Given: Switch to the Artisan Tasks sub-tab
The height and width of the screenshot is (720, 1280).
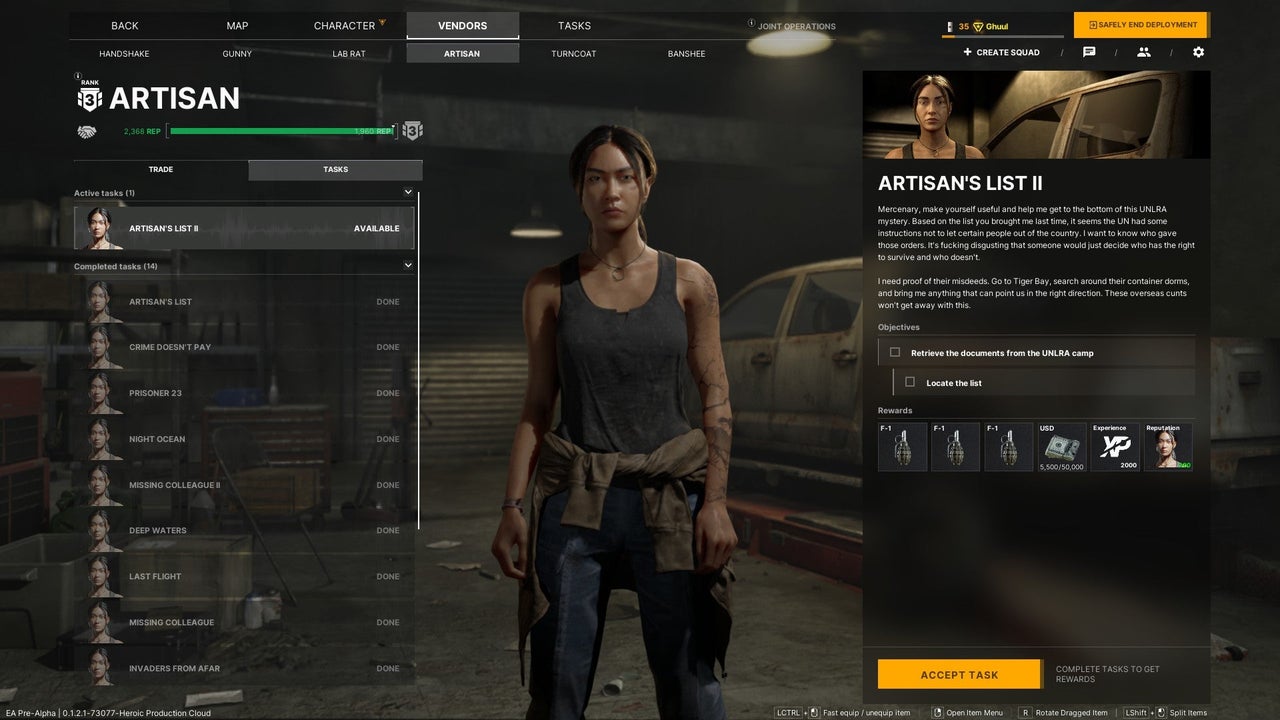Looking at the screenshot, I should click(335, 170).
